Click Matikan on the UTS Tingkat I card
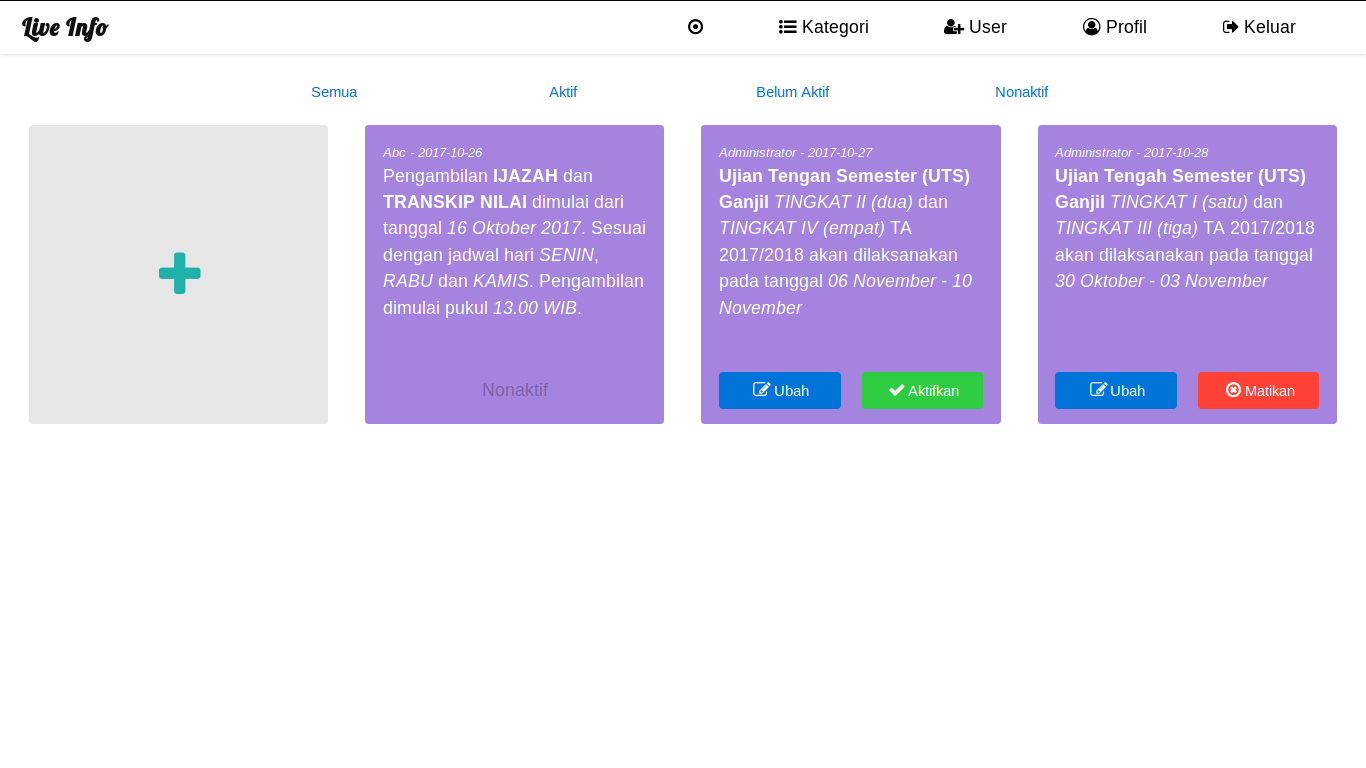Image resolution: width=1366 pixels, height=768 pixels. (1258, 390)
